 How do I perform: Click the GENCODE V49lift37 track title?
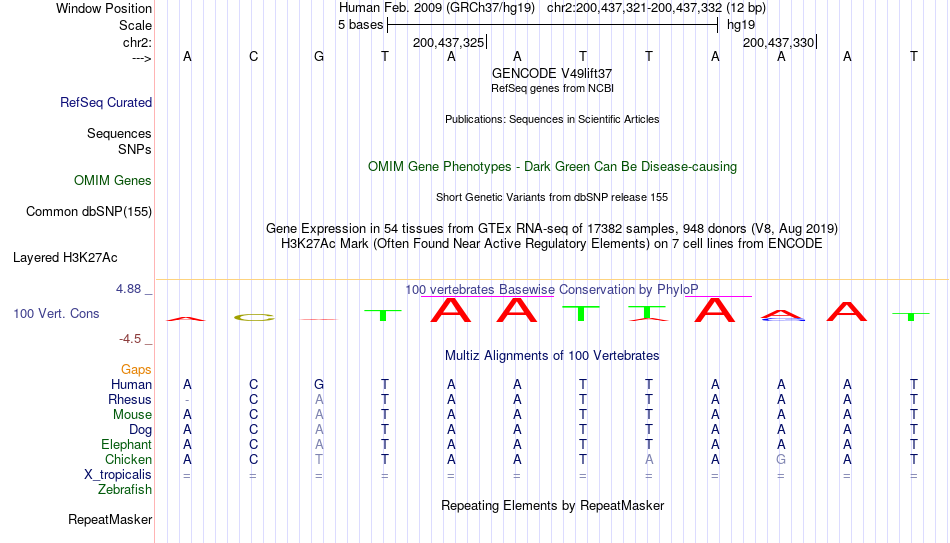pos(552,73)
